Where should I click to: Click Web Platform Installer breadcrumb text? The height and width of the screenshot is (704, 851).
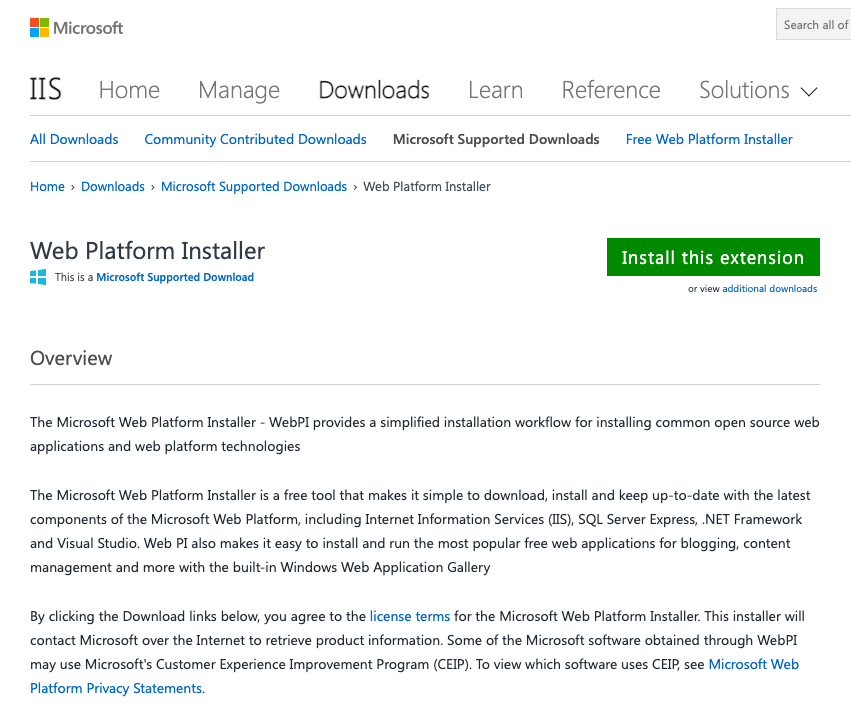[427, 187]
